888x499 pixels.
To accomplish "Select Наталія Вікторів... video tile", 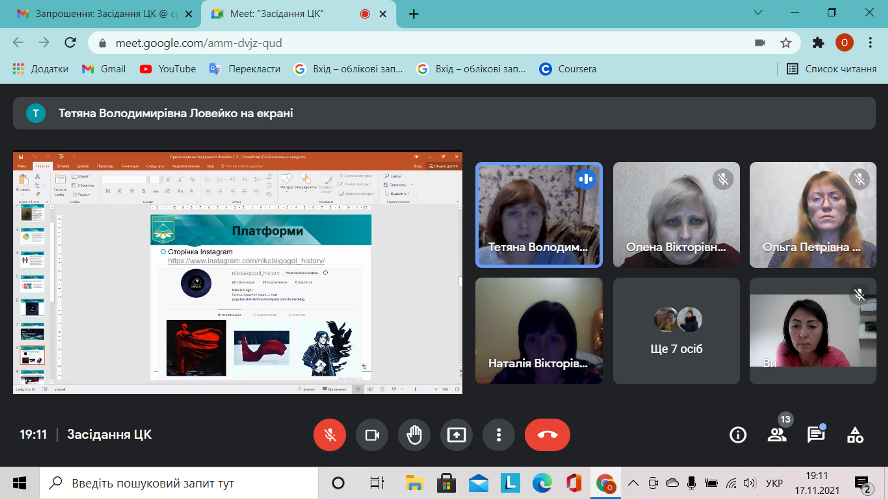I will tap(539, 331).
